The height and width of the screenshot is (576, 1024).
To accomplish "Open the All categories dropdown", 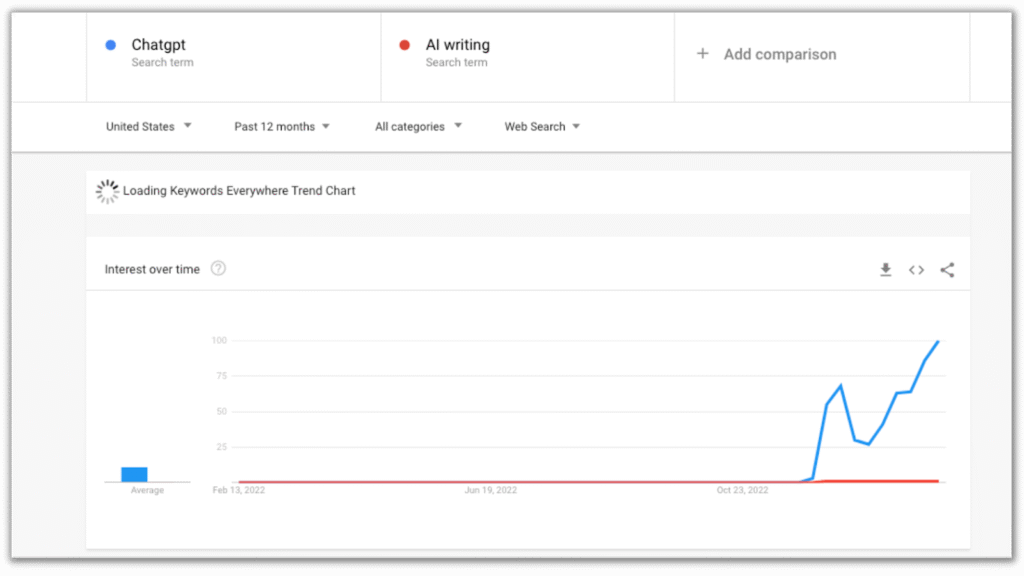I will pos(418,126).
